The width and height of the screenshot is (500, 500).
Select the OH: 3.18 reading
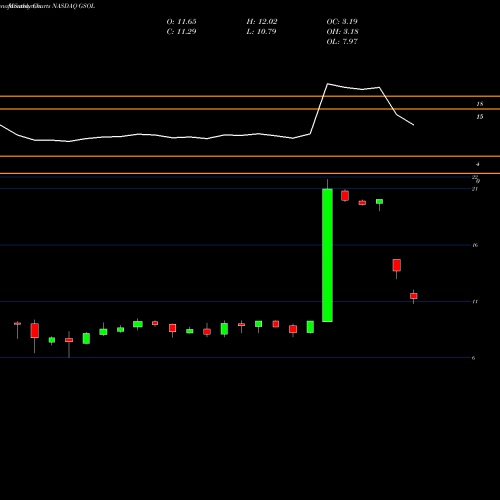(x=342, y=32)
